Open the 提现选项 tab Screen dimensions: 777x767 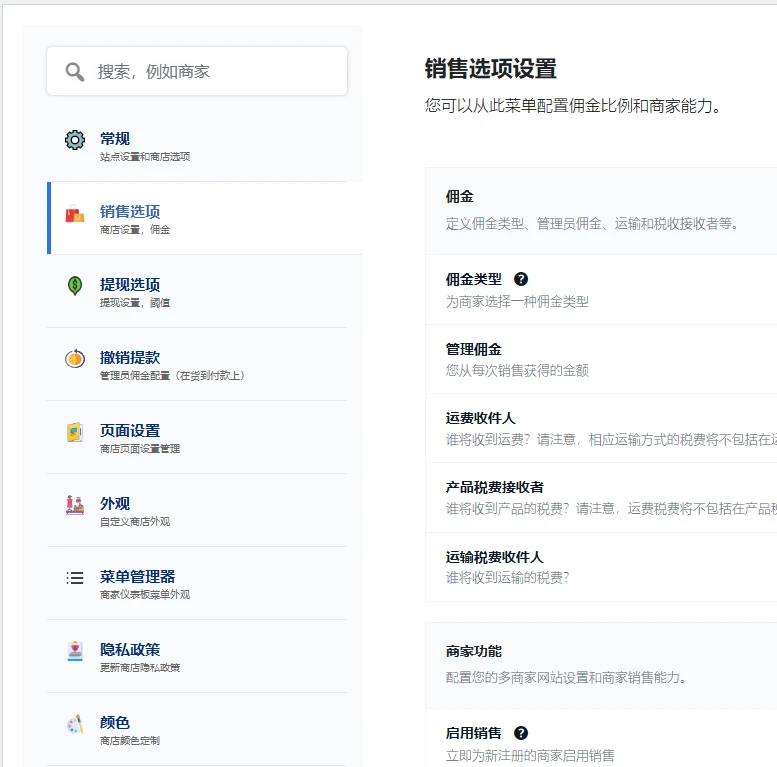click(197, 291)
